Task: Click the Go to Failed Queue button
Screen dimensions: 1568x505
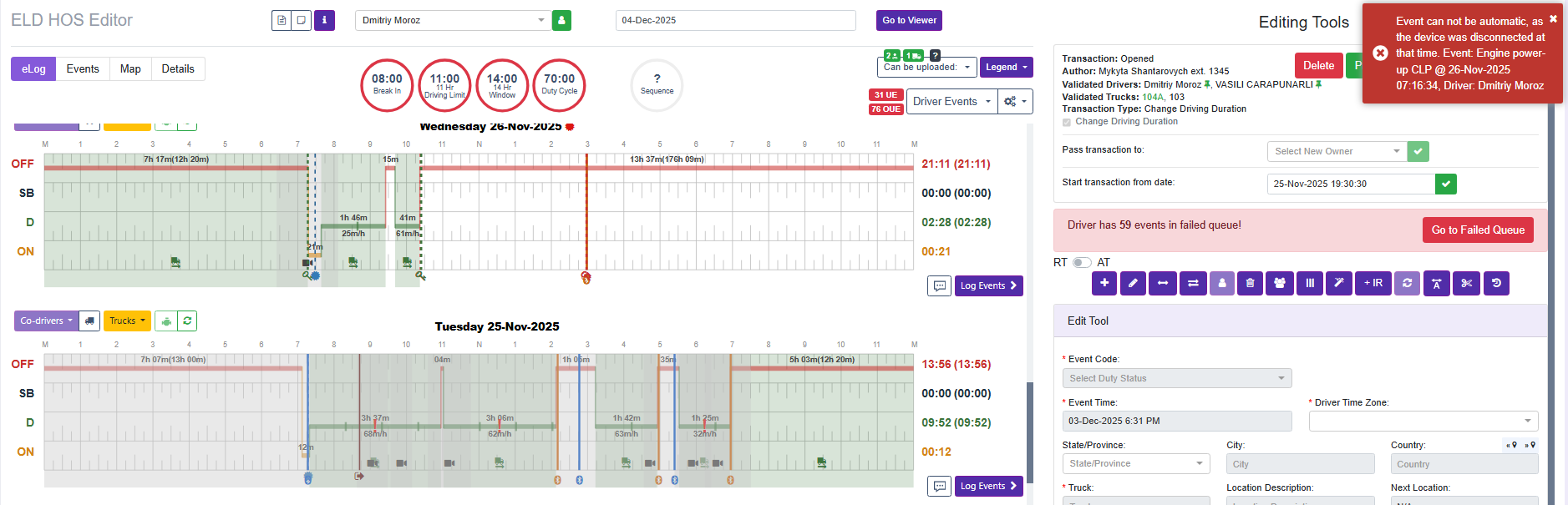Action: tap(1477, 230)
